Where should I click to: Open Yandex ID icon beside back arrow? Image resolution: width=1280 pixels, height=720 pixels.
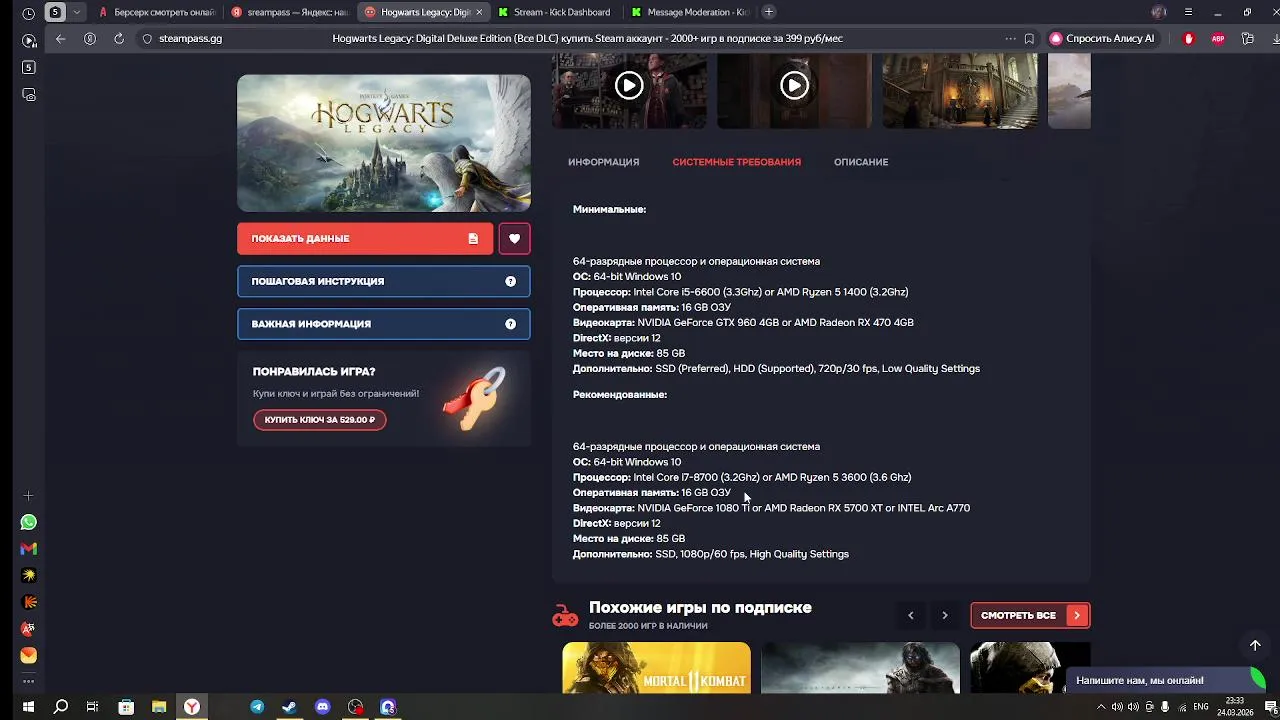90,39
